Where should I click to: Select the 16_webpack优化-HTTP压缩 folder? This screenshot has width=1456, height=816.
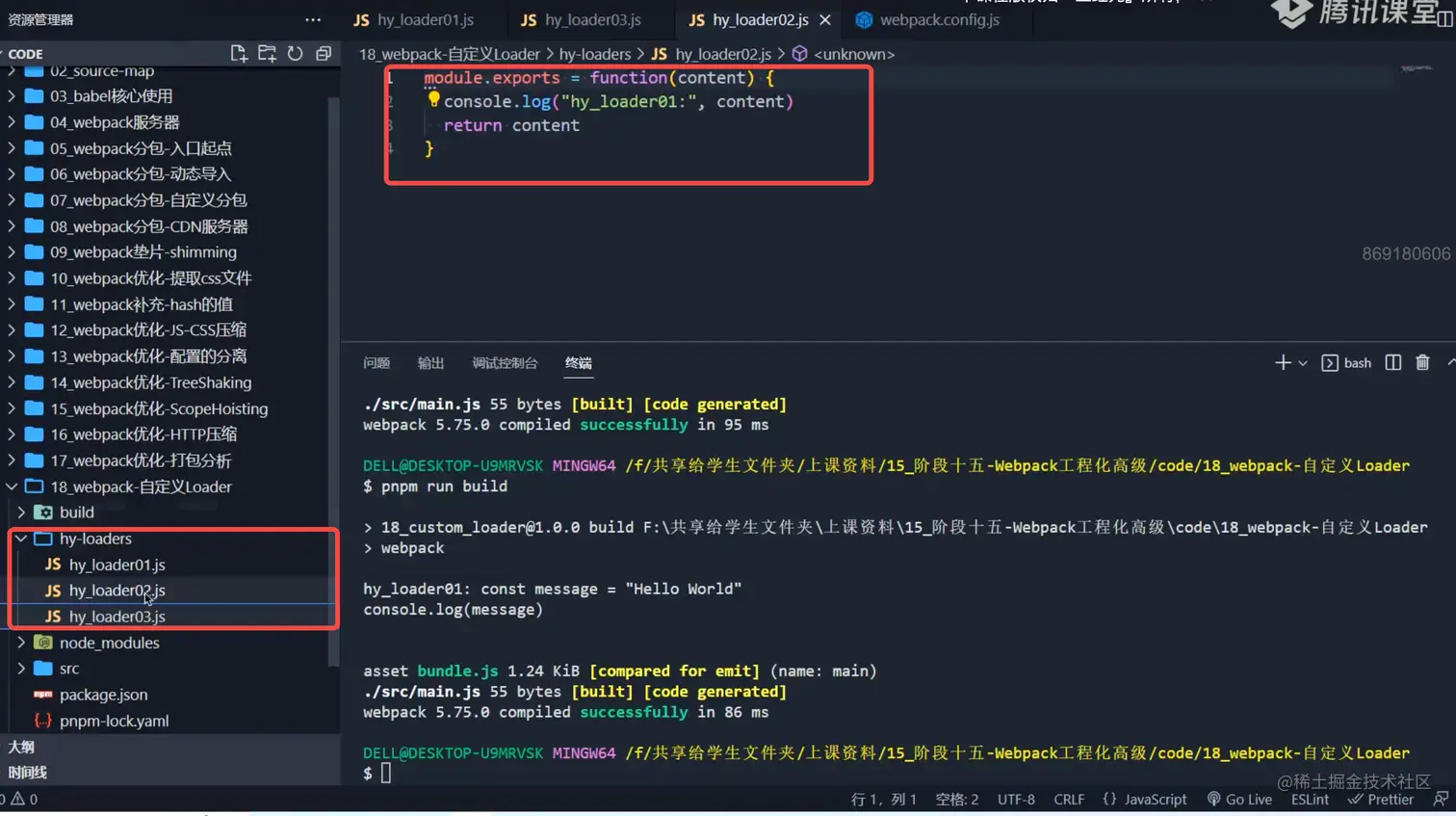coord(143,434)
